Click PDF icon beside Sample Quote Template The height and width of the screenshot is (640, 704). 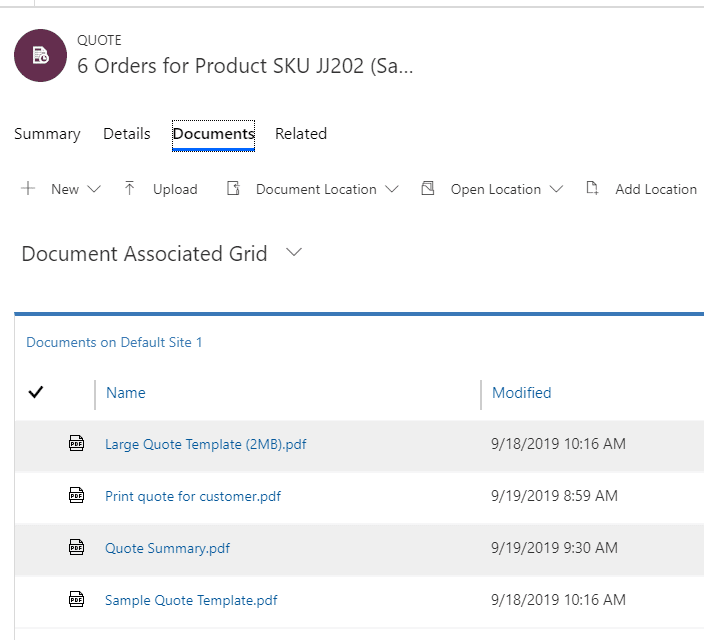(76, 600)
